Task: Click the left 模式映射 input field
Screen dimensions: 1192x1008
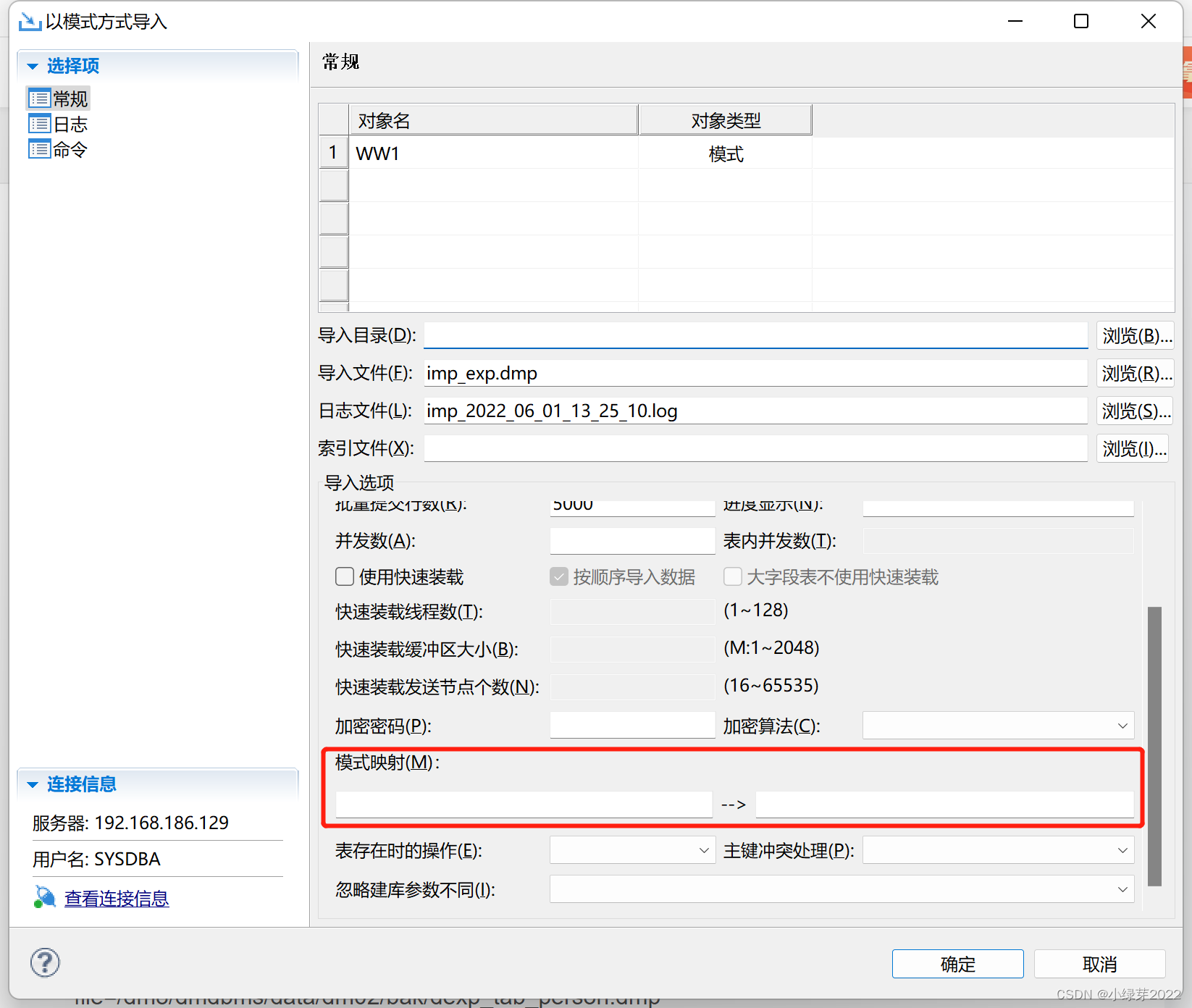Action: pos(523,804)
